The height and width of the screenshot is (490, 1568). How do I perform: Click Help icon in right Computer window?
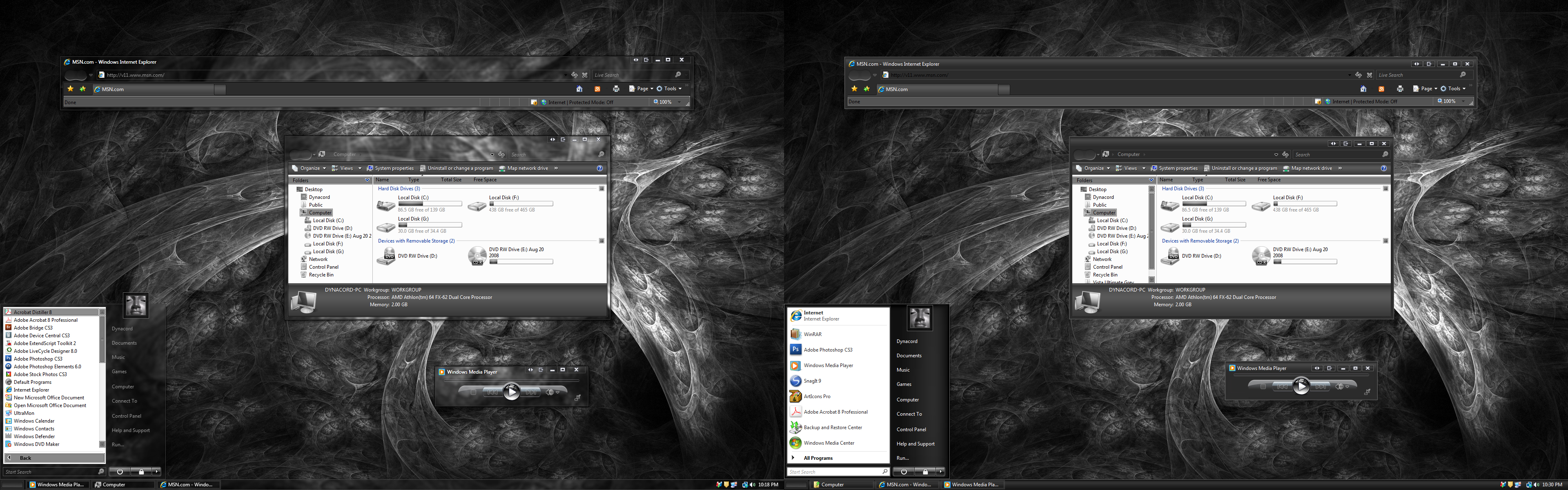1383,169
